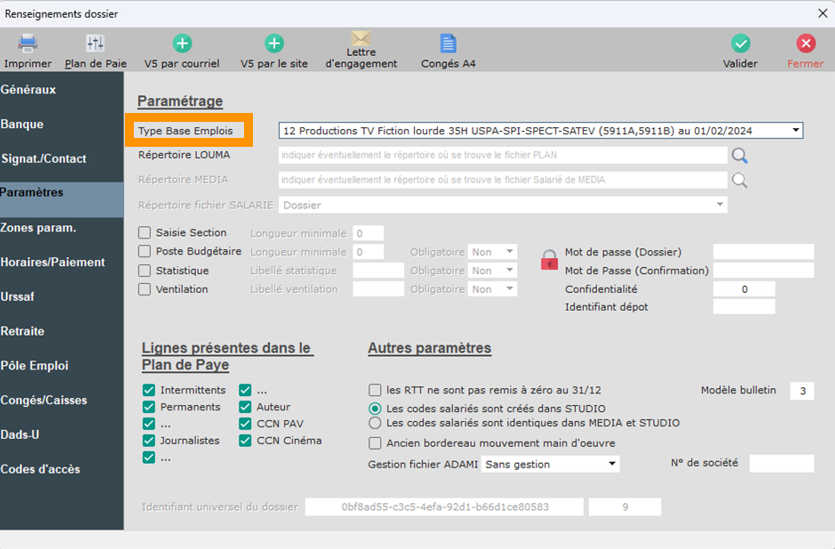835x549 pixels.
Task: Open Statistique Obligatoire dropdown
Action: click(x=492, y=271)
